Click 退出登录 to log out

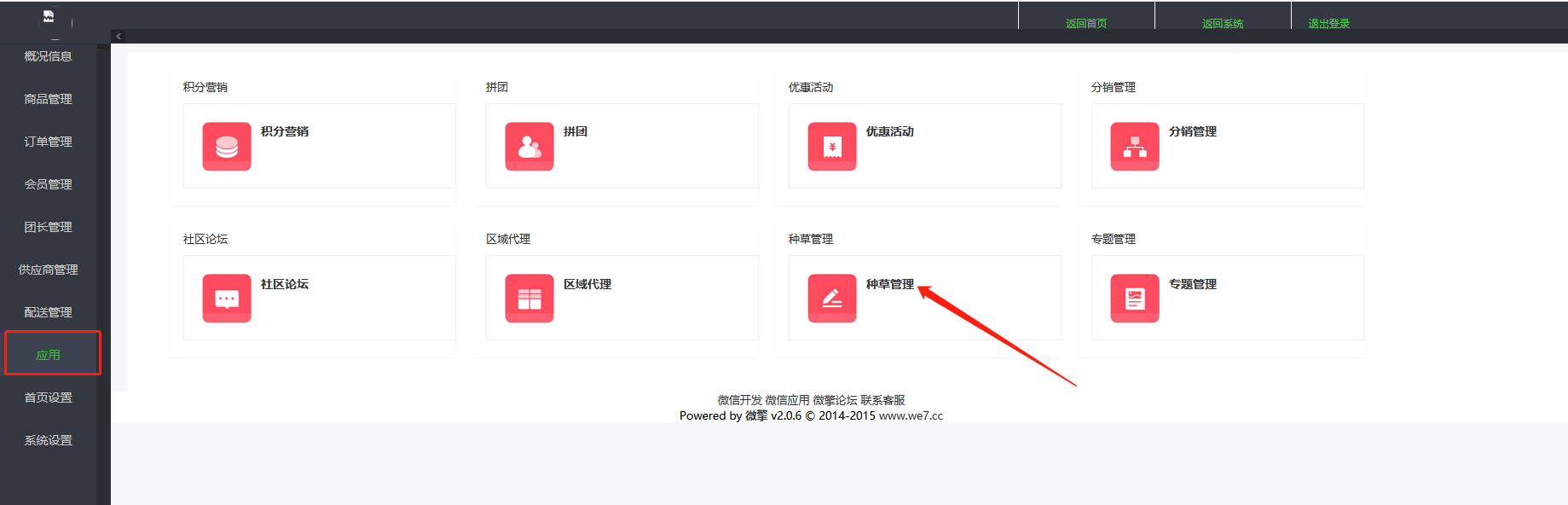pos(1329,24)
